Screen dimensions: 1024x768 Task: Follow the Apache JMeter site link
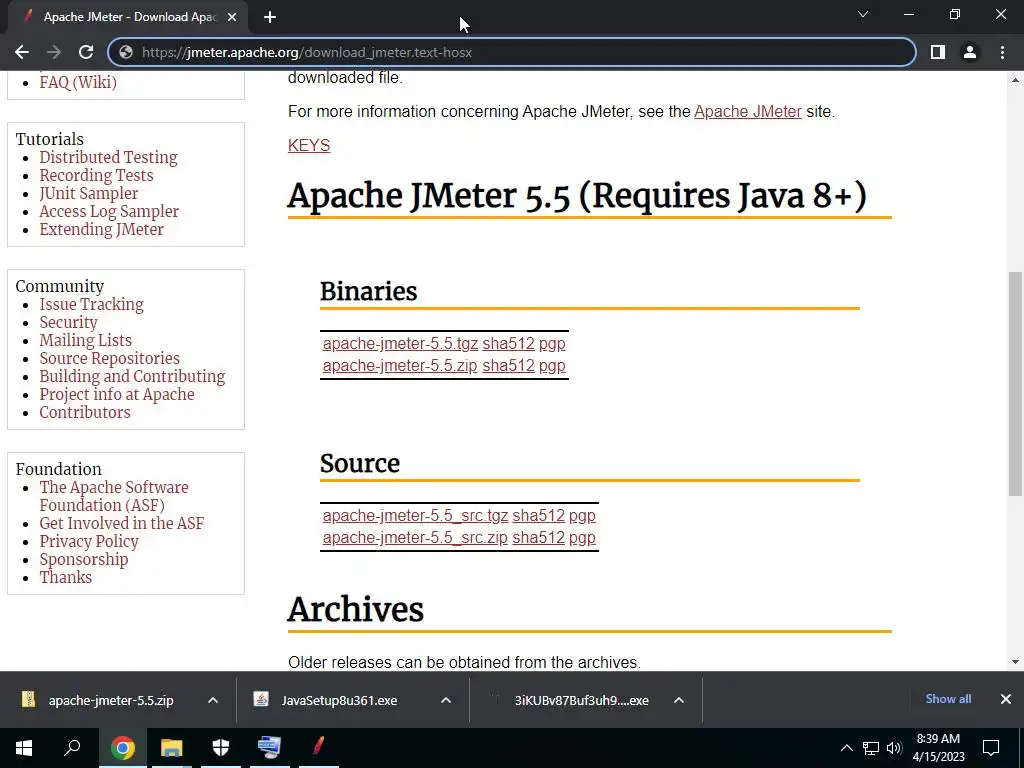[748, 112]
